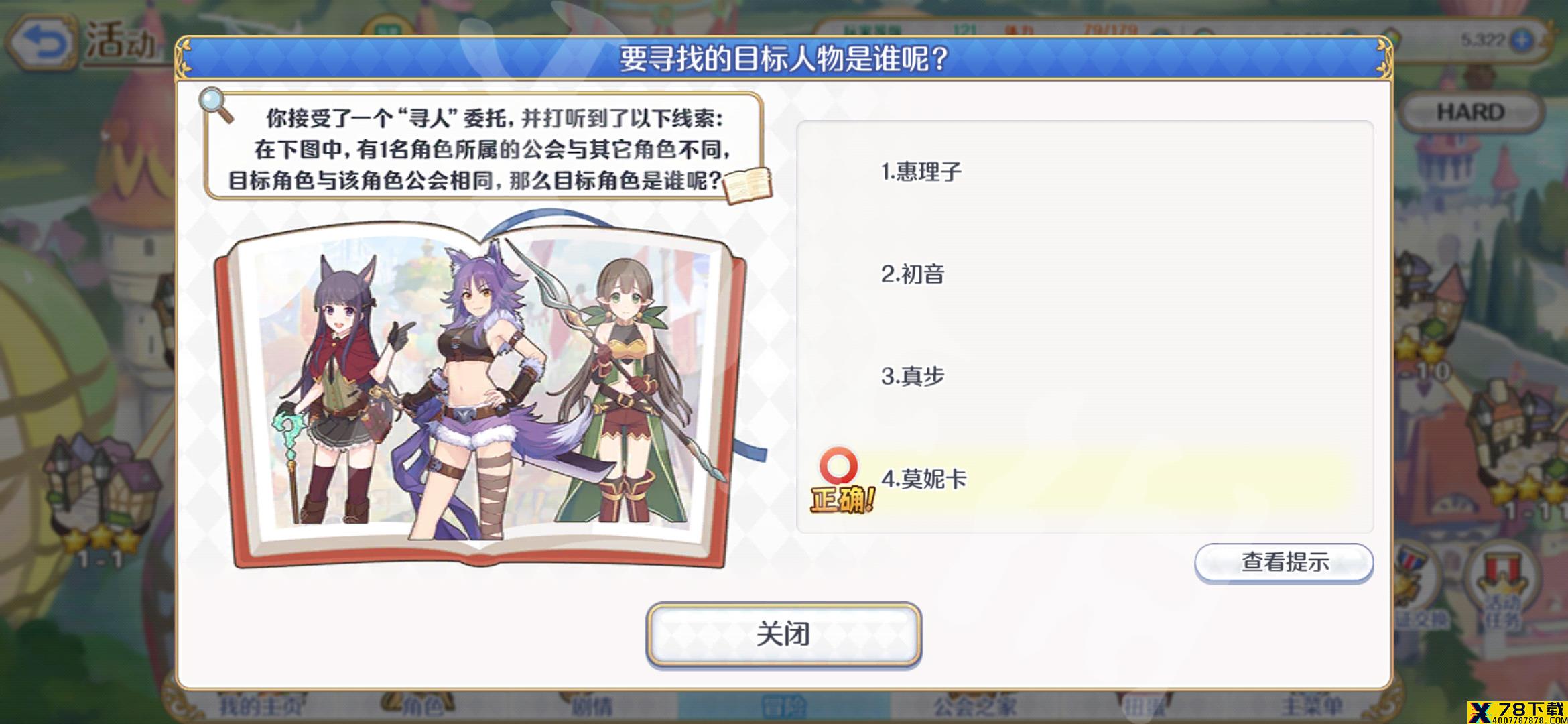Click the red-hooded fox-eared girl character
This screenshot has height=724, width=1568.
(335, 389)
